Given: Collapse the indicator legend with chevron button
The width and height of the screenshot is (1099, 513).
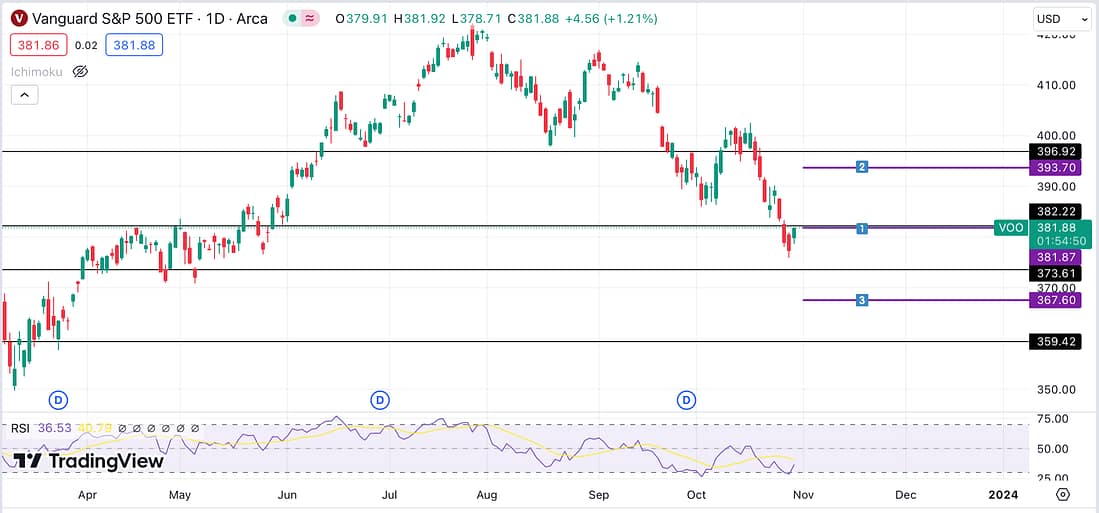Looking at the screenshot, I should 25,95.
